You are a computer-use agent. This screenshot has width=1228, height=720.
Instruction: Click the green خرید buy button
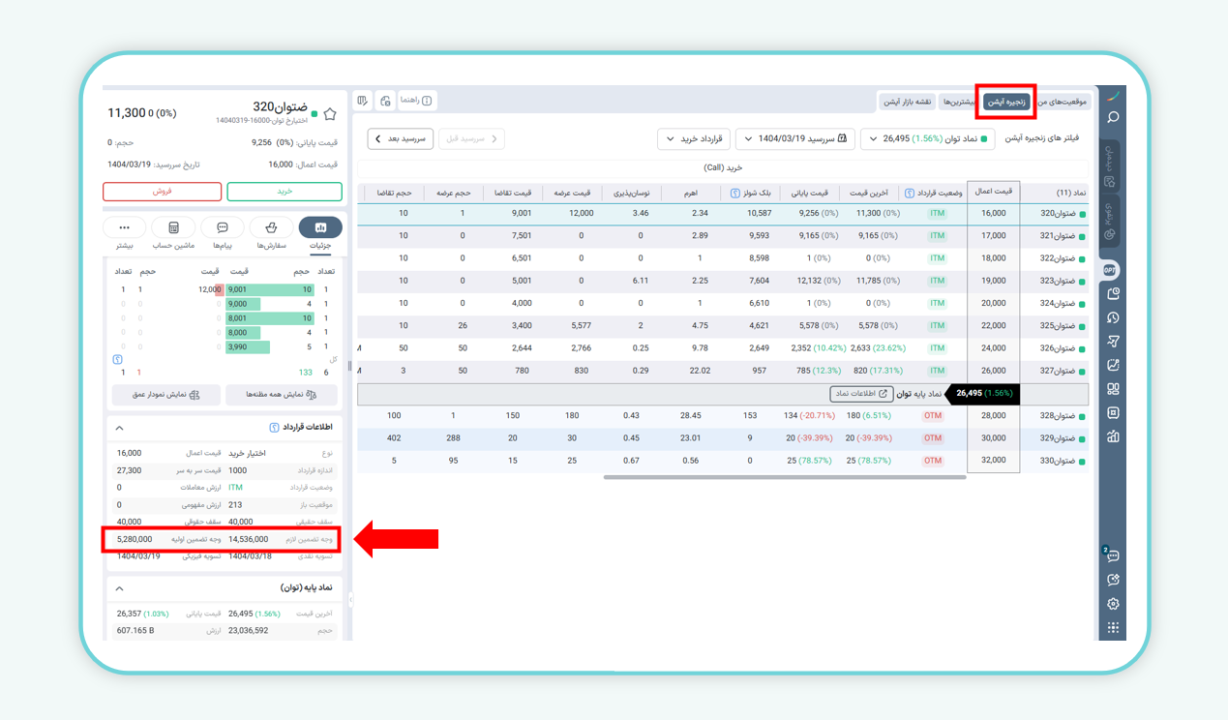coord(284,191)
